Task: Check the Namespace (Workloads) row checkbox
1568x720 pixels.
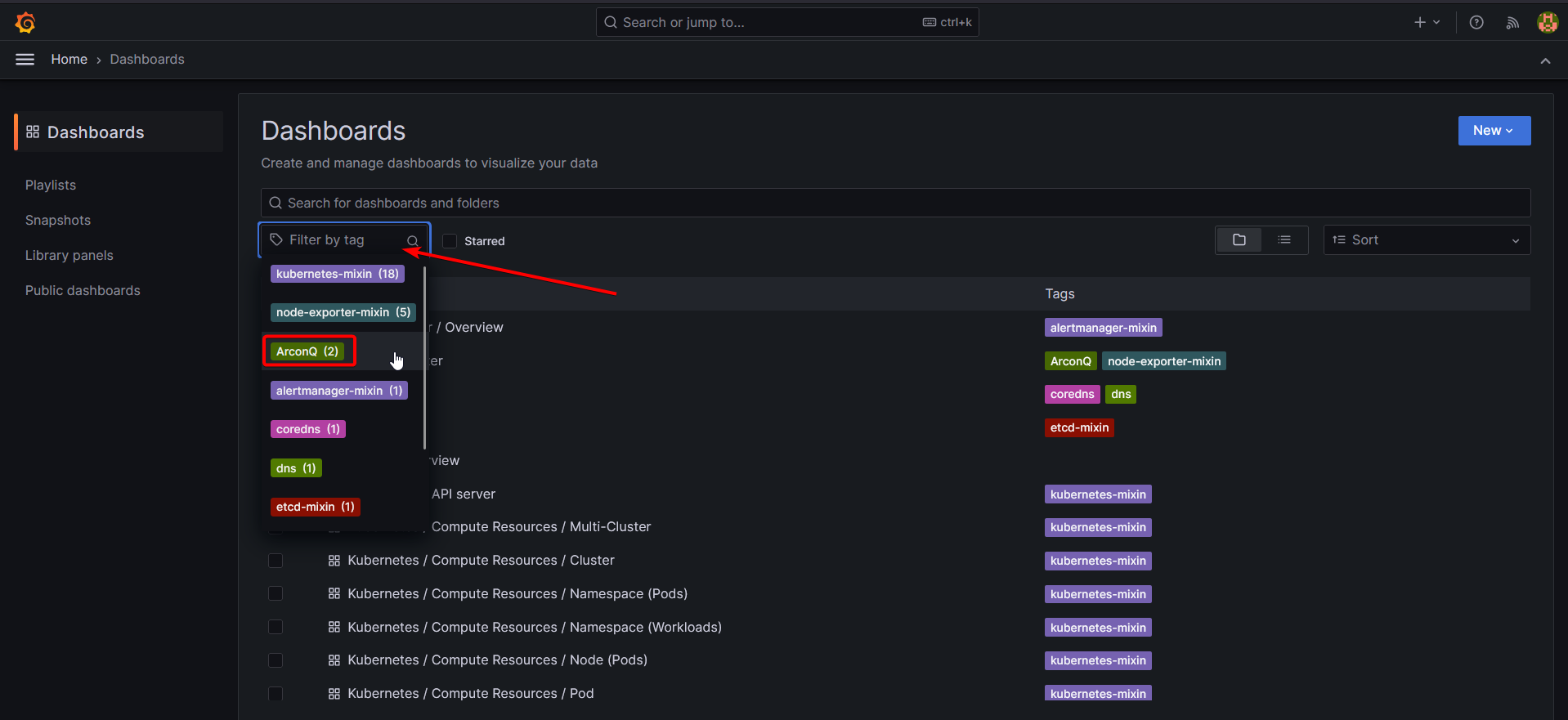Action: pyautogui.click(x=276, y=627)
